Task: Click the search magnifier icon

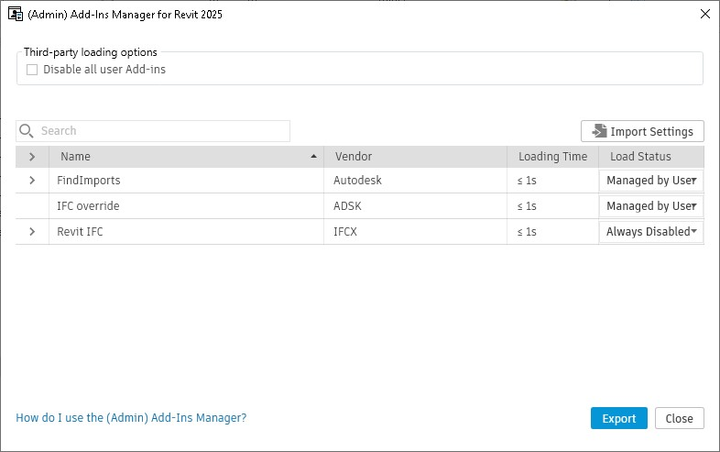Action: (x=27, y=131)
